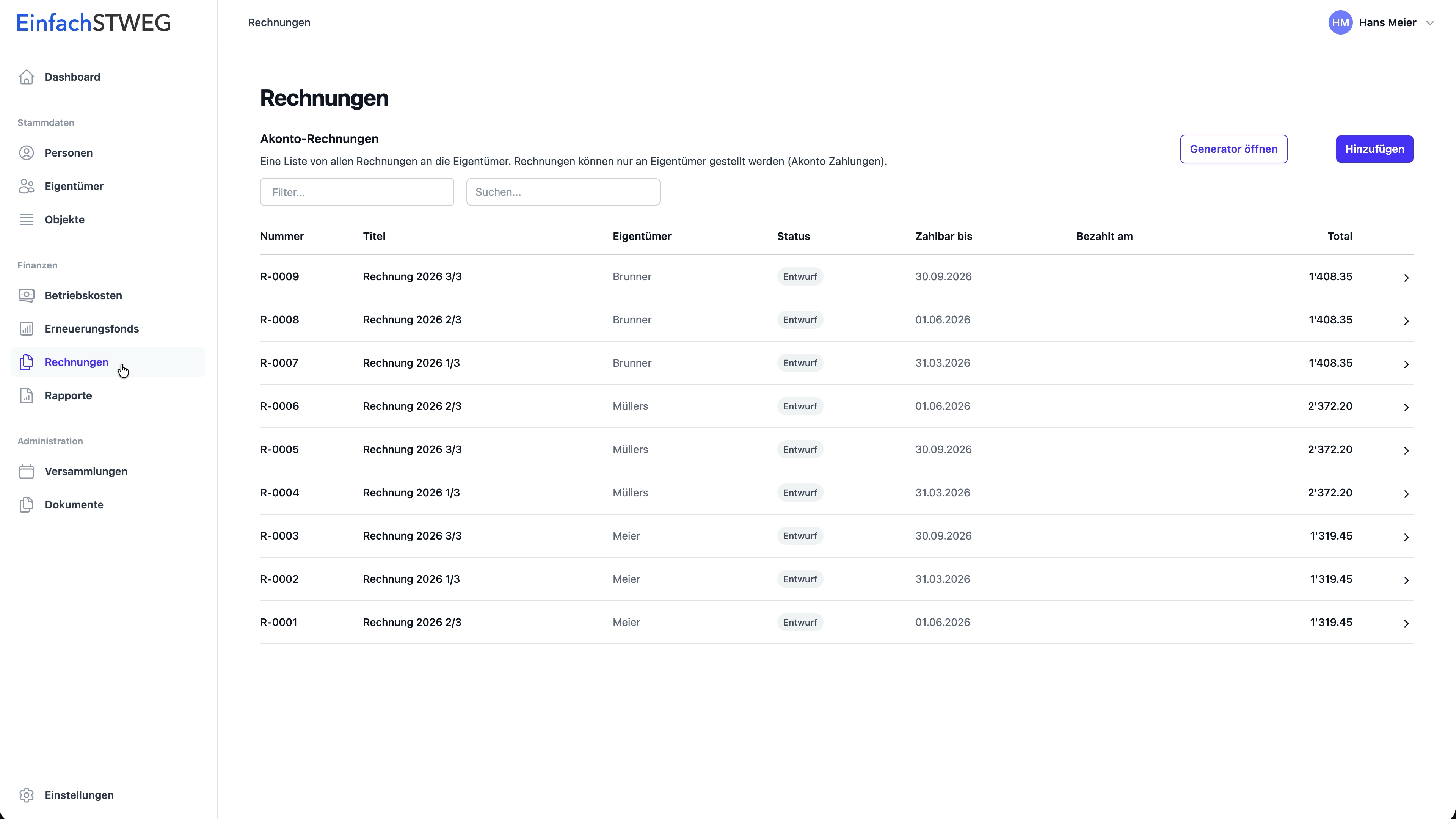Open the Einstellungen gear icon
This screenshot has height=819, width=1456.
pyautogui.click(x=27, y=795)
